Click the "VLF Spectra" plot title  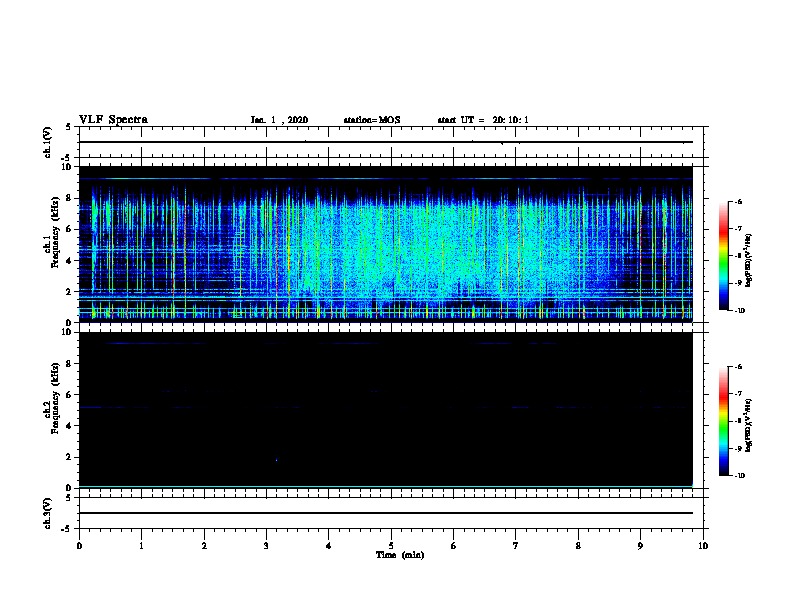click(x=113, y=120)
